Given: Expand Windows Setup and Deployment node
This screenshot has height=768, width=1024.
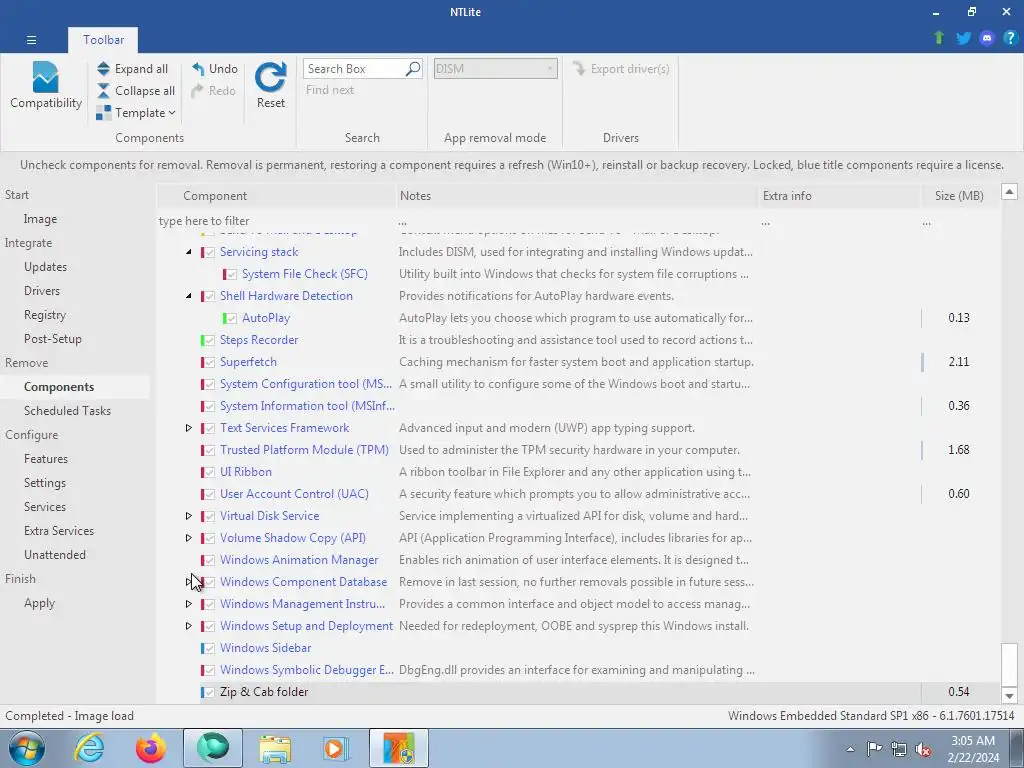Looking at the screenshot, I should pyautogui.click(x=189, y=626).
